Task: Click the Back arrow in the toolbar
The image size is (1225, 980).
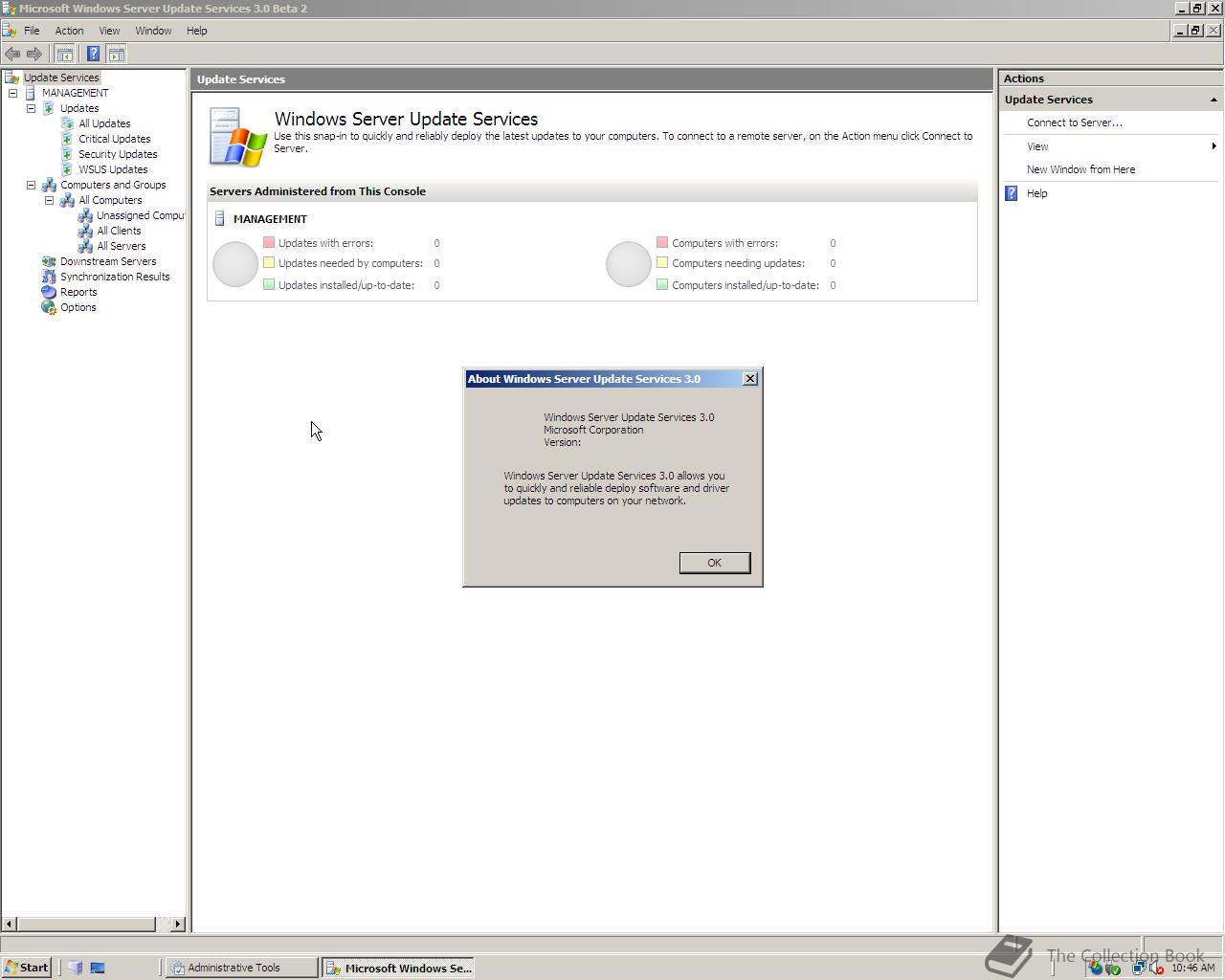Action: (12, 55)
